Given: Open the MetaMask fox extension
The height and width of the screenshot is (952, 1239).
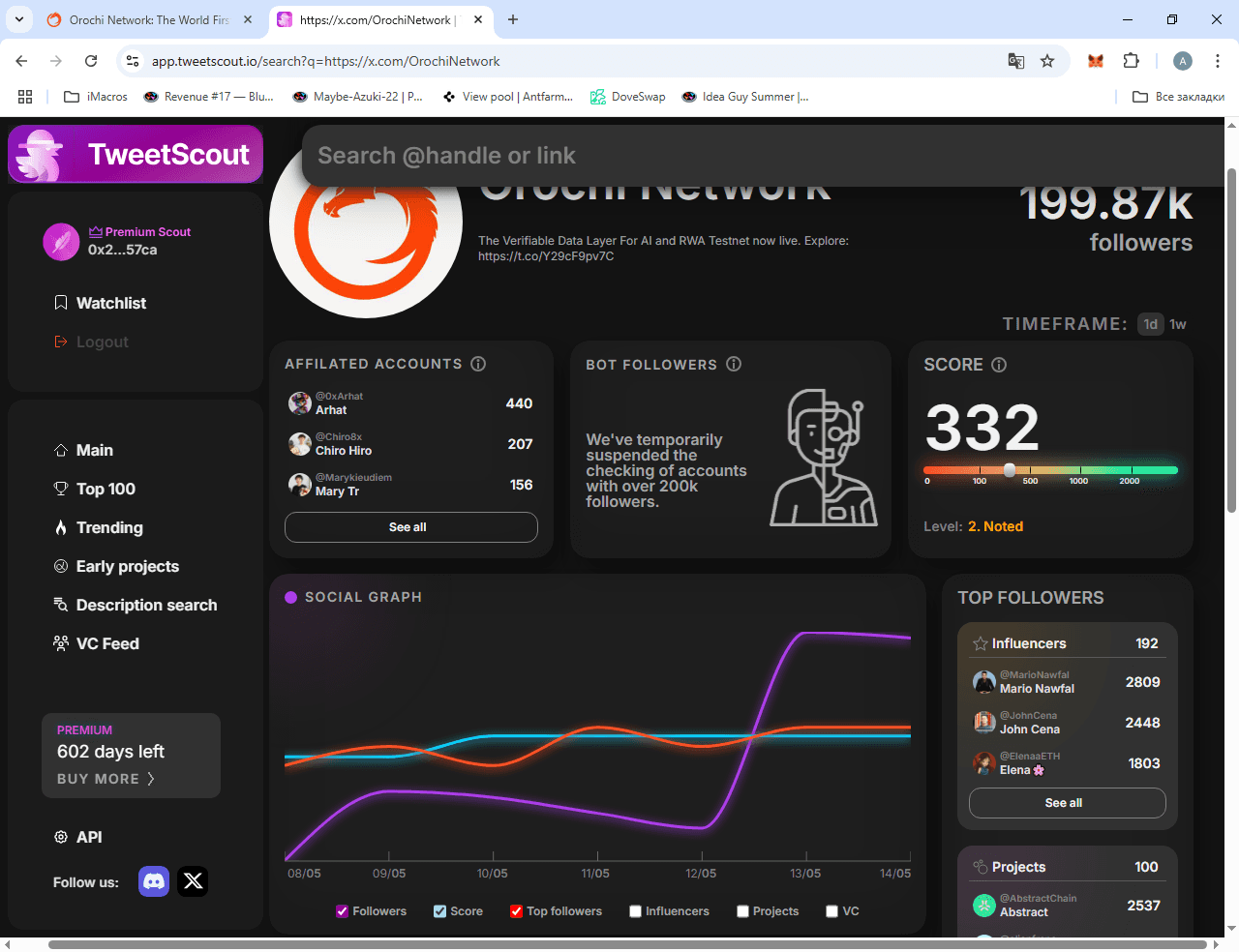Looking at the screenshot, I should [x=1096, y=61].
